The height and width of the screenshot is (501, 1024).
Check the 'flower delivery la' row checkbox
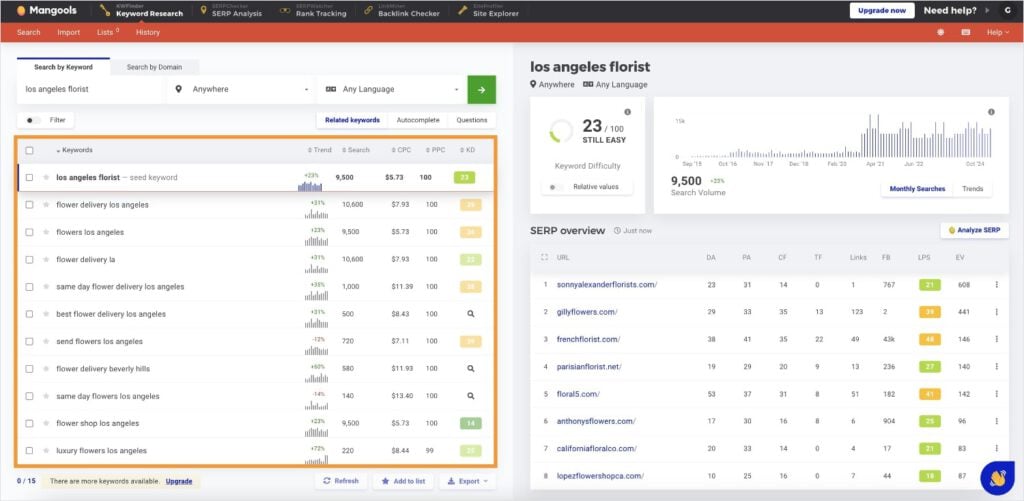pos(29,259)
